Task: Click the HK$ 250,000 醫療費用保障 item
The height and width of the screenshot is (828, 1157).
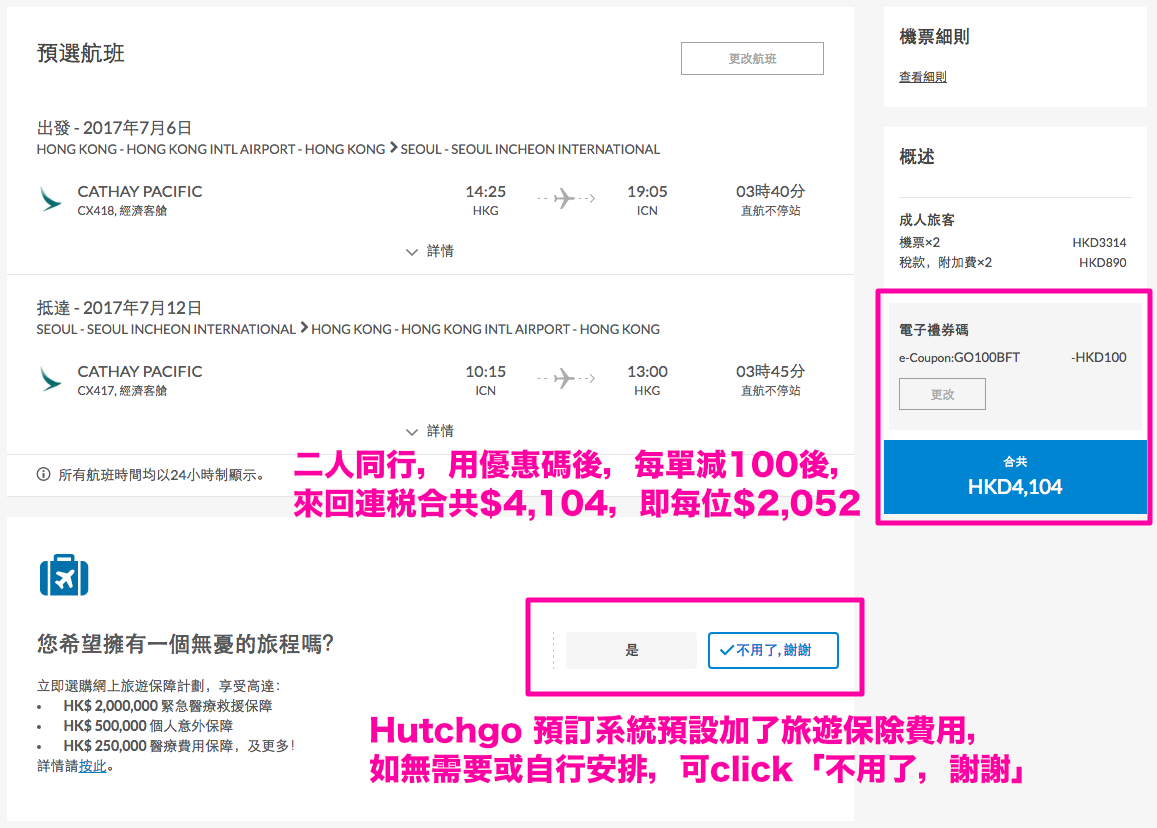Action: click(179, 746)
